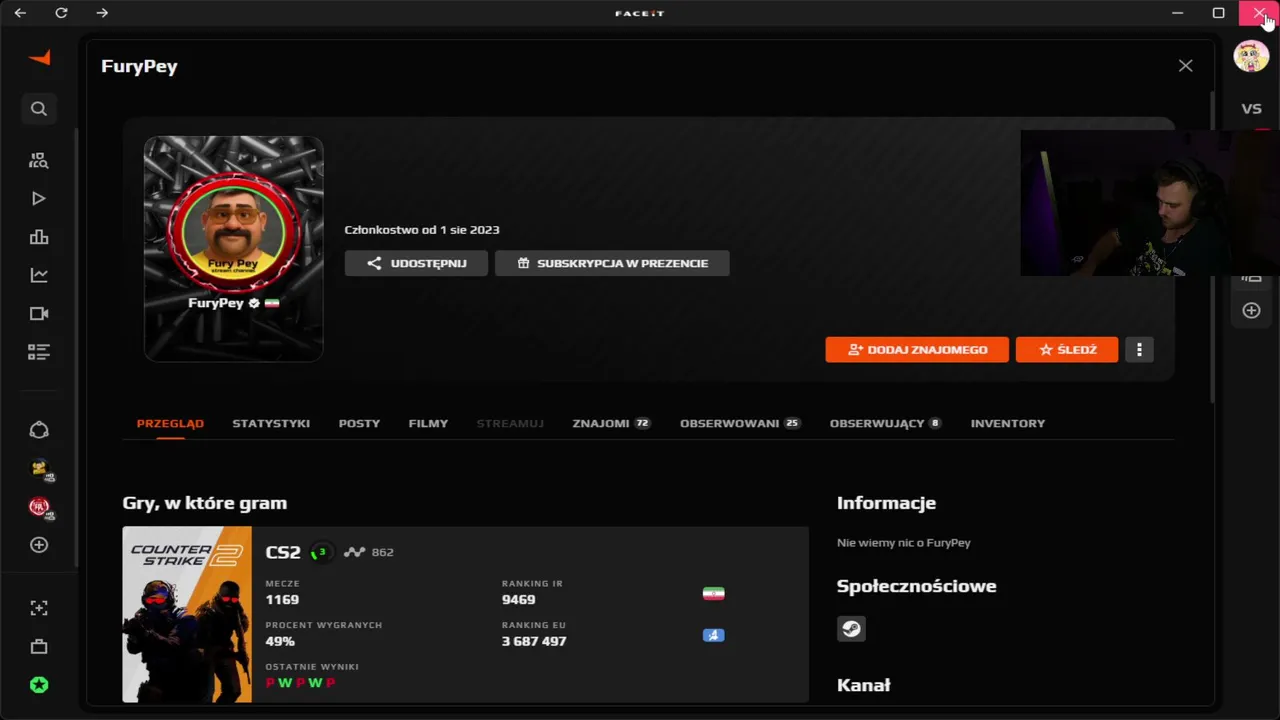Open the Steam social link icon

click(851, 629)
